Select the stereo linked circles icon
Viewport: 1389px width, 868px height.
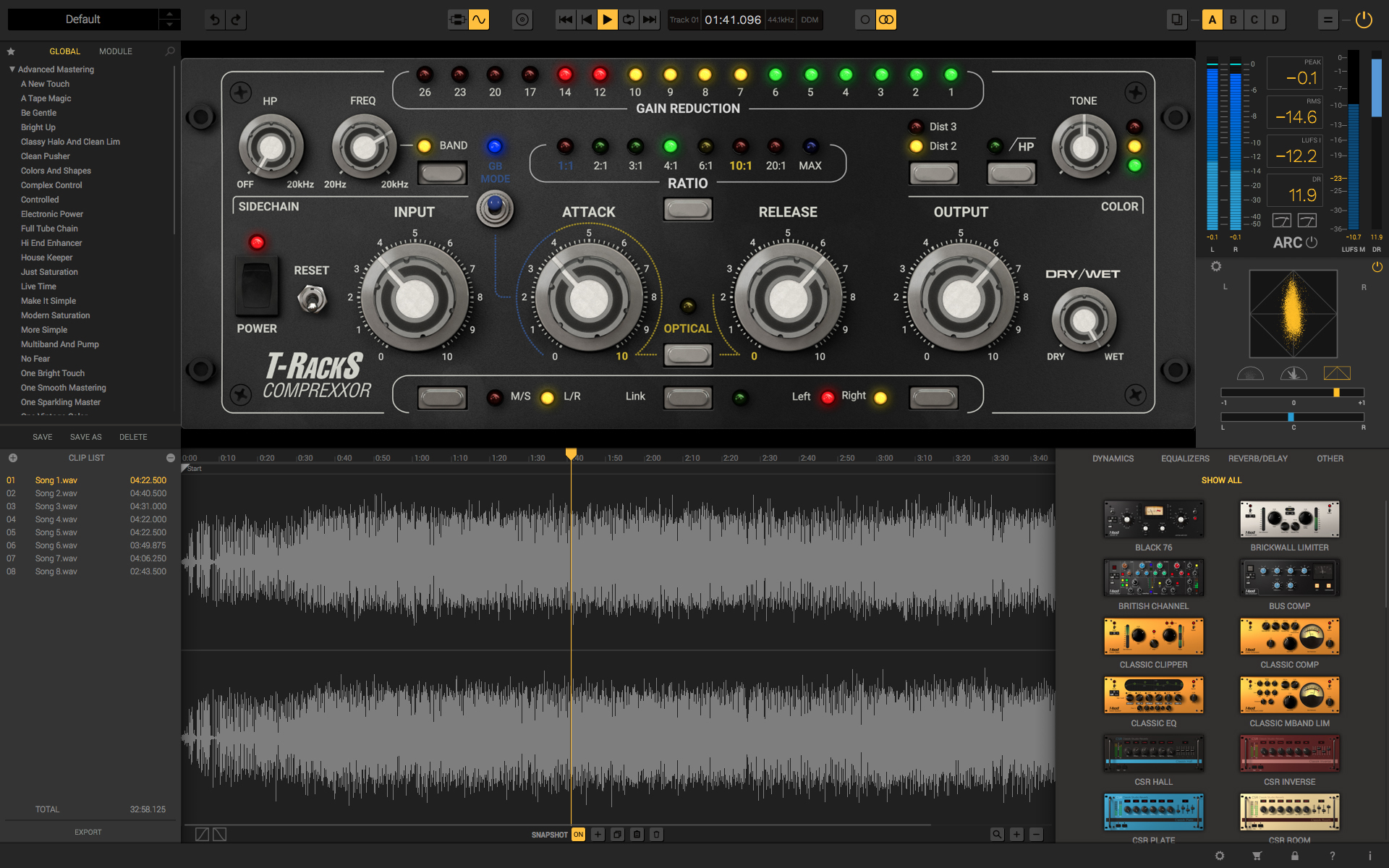click(x=886, y=20)
